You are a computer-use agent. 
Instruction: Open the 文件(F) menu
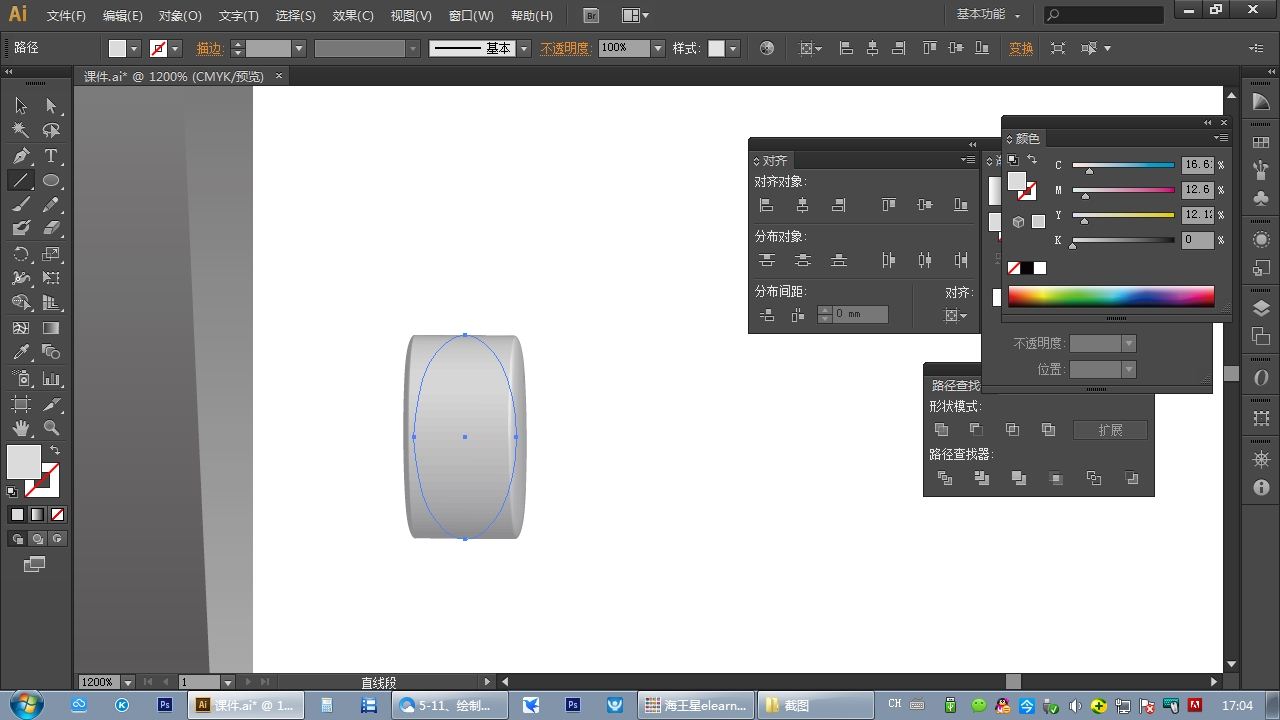[66, 16]
